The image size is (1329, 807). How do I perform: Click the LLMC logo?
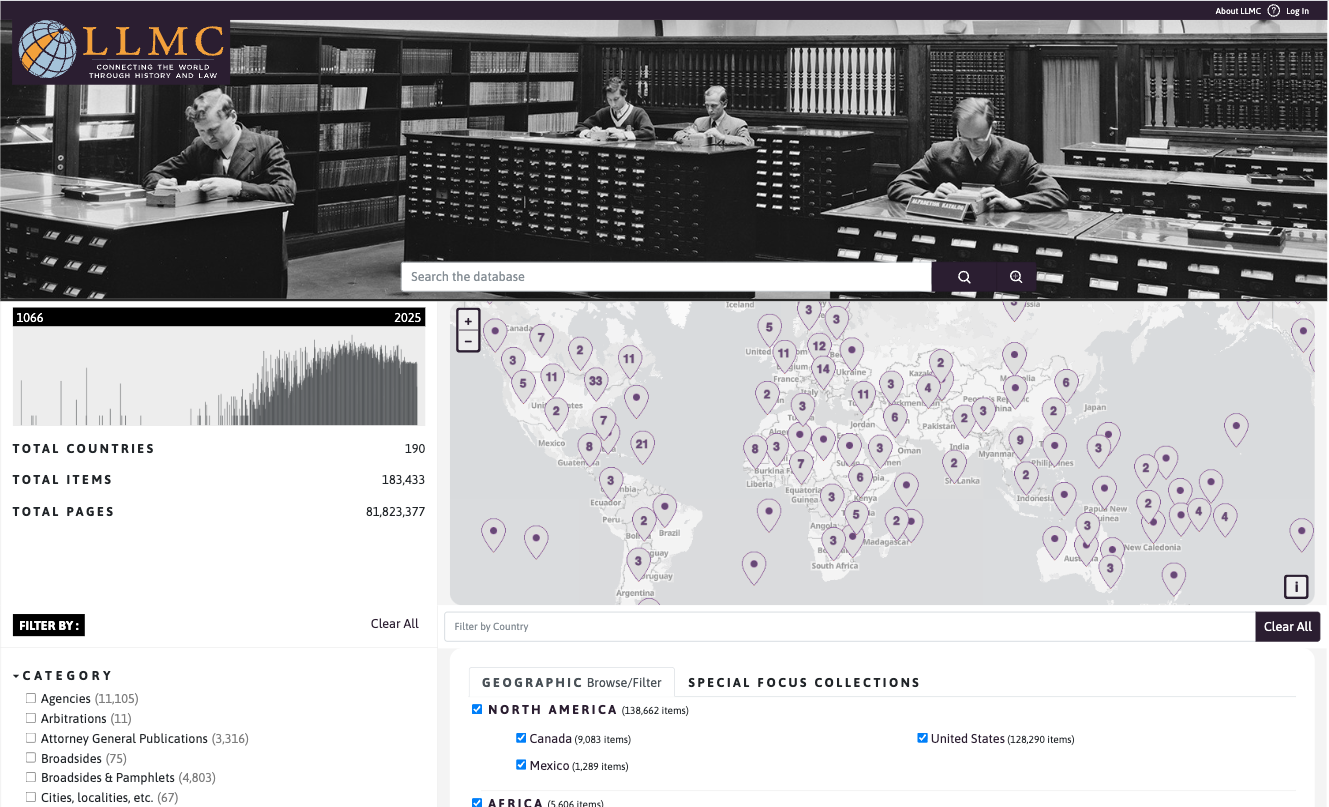[119, 47]
